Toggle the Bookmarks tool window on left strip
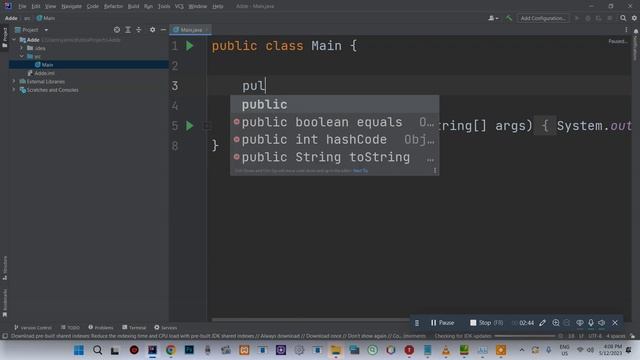 coord(4,303)
